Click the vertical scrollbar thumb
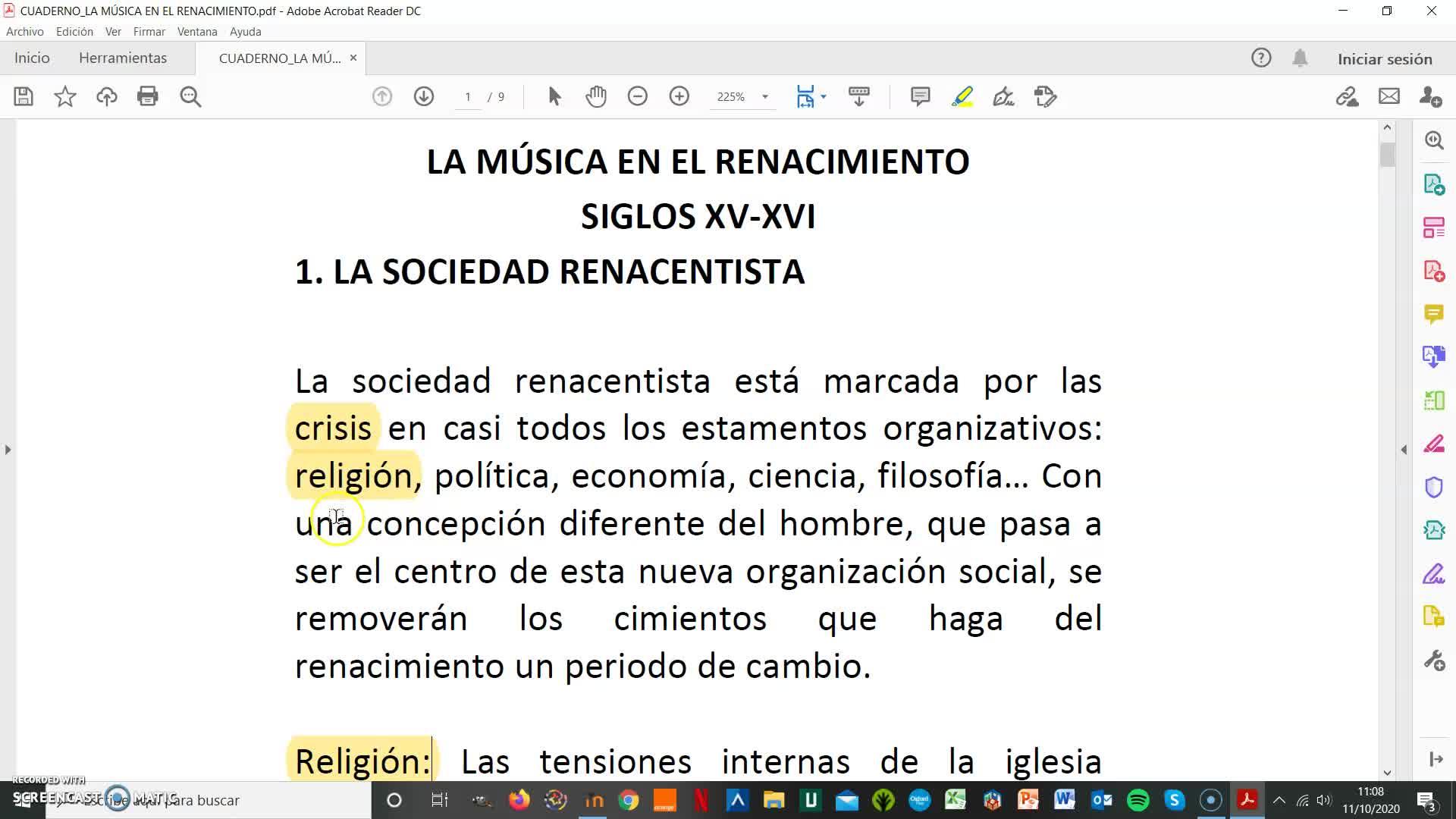 point(1387,154)
